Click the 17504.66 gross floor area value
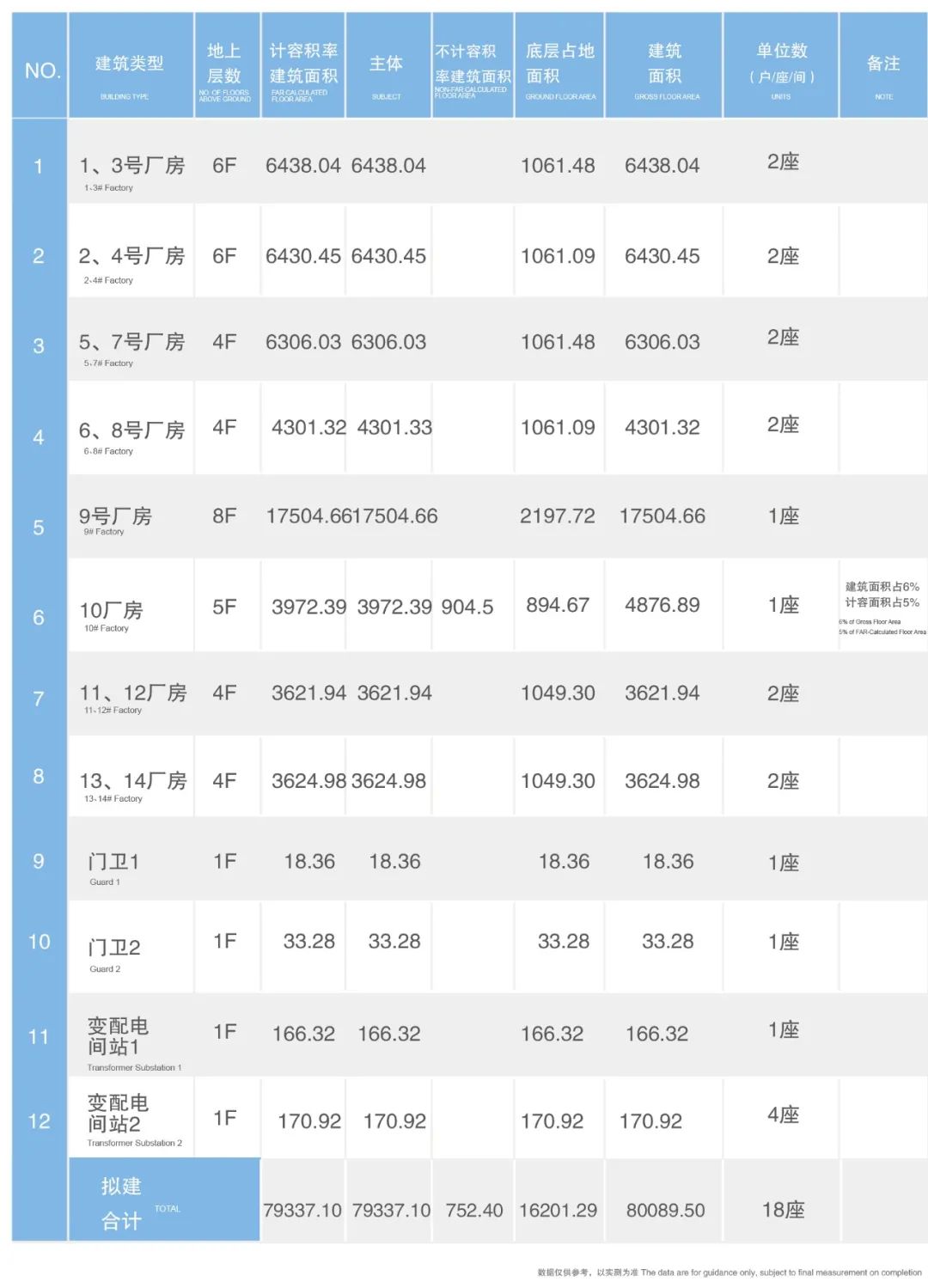The height and width of the screenshot is (1288, 928). [662, 516]
